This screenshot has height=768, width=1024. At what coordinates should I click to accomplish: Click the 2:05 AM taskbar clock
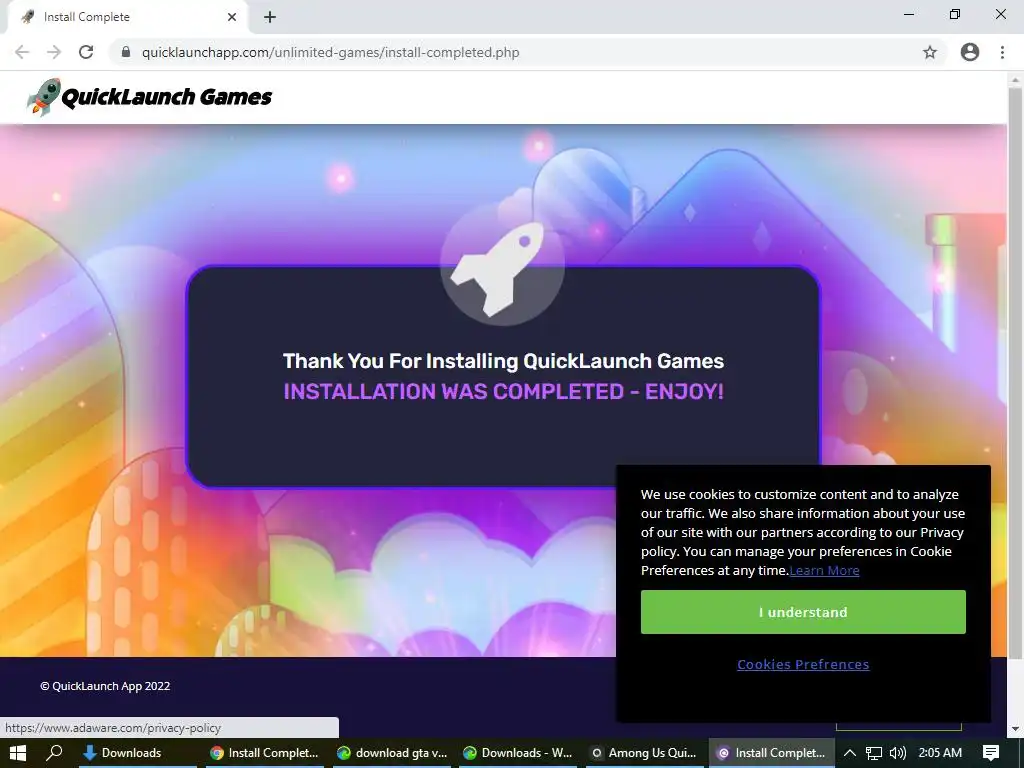pyautogui.click(x=940, y=753)
